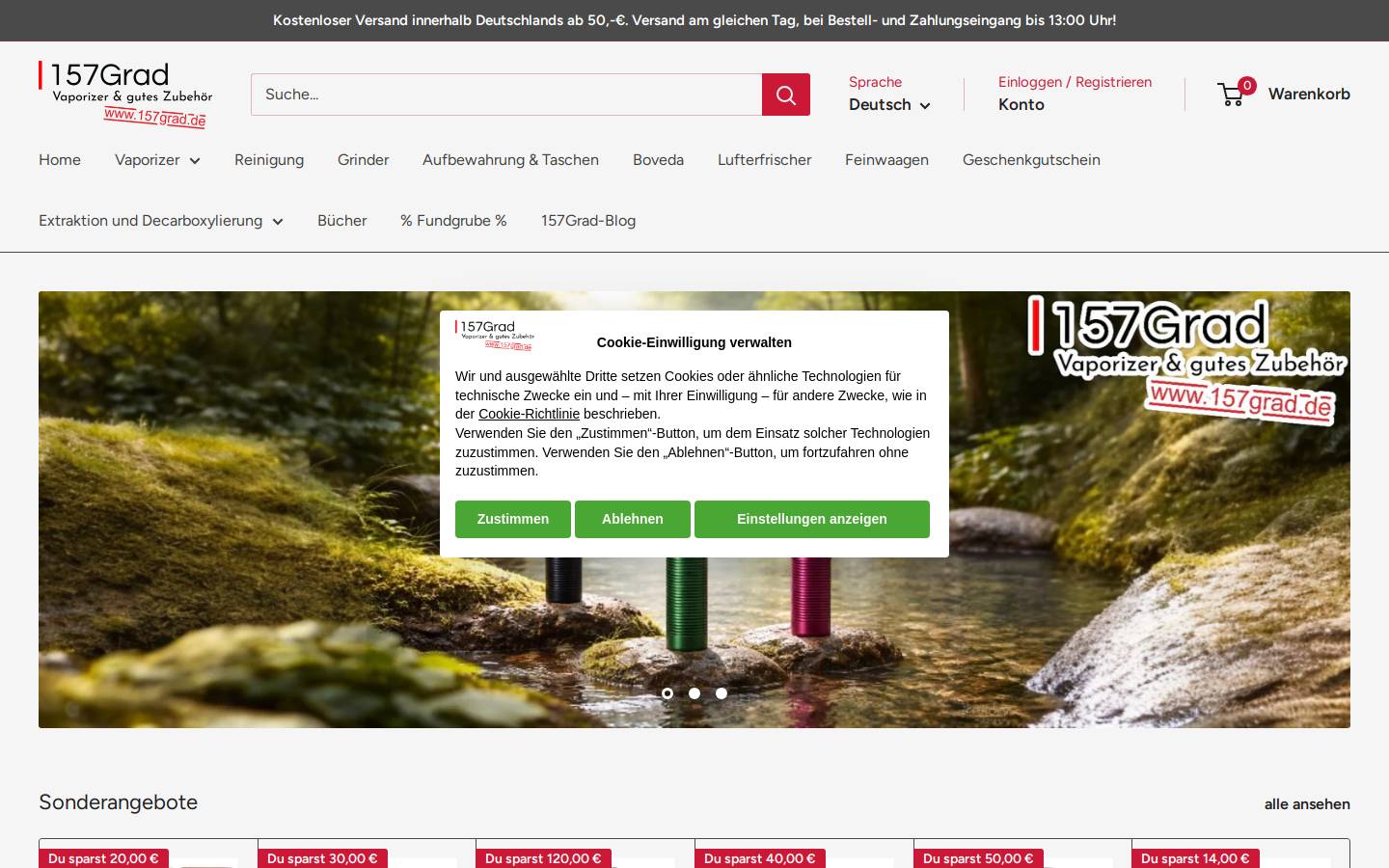Open the Deutsch language dropdown
This screenshot has width=1389, height=868.
click(x=889, y=104)
